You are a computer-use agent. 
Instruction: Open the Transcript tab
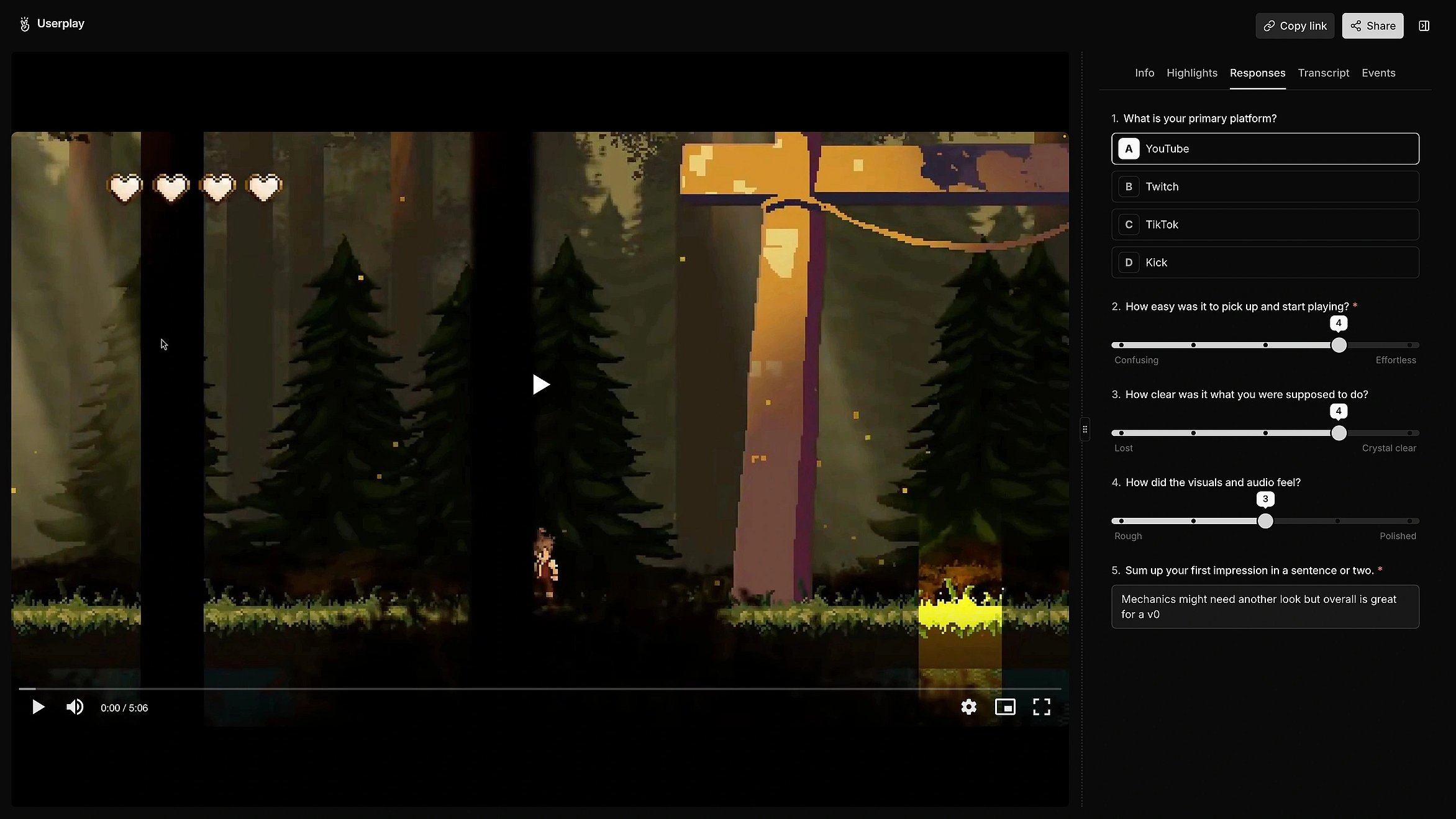click(1323, 73)
